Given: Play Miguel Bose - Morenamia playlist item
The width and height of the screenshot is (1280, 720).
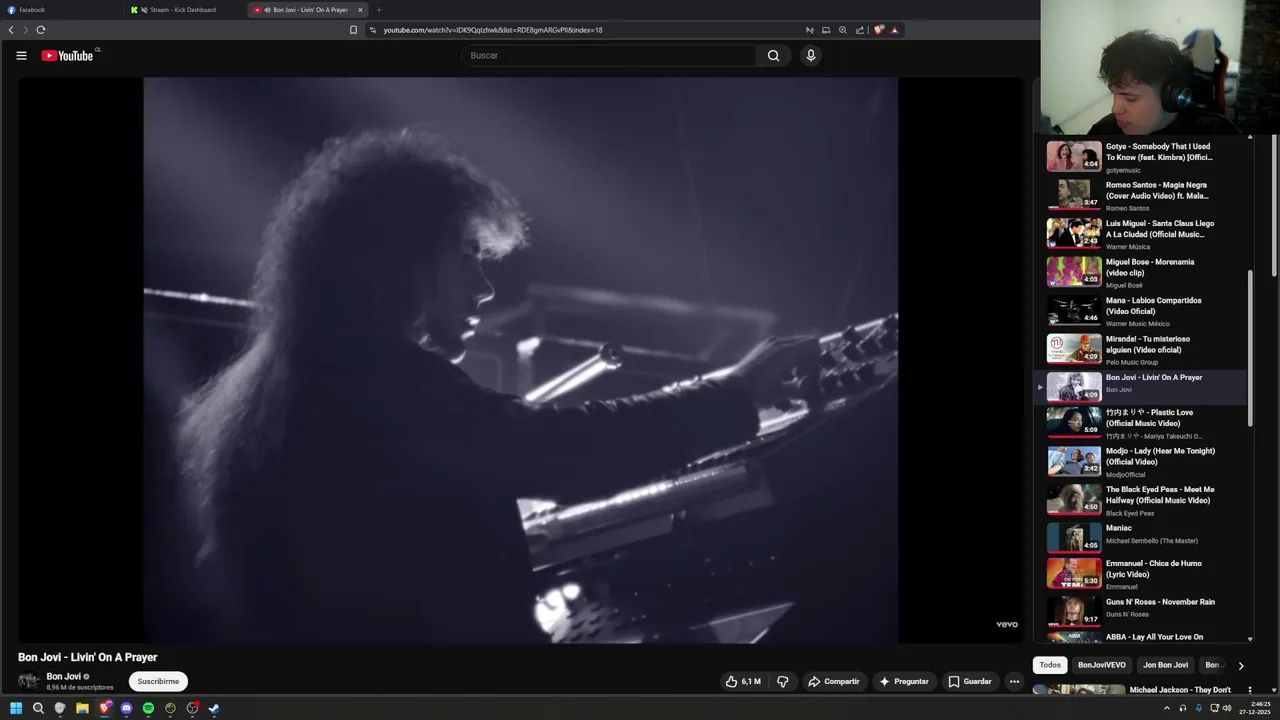Looking at the screenshot, I should [x=1140, y=272].
